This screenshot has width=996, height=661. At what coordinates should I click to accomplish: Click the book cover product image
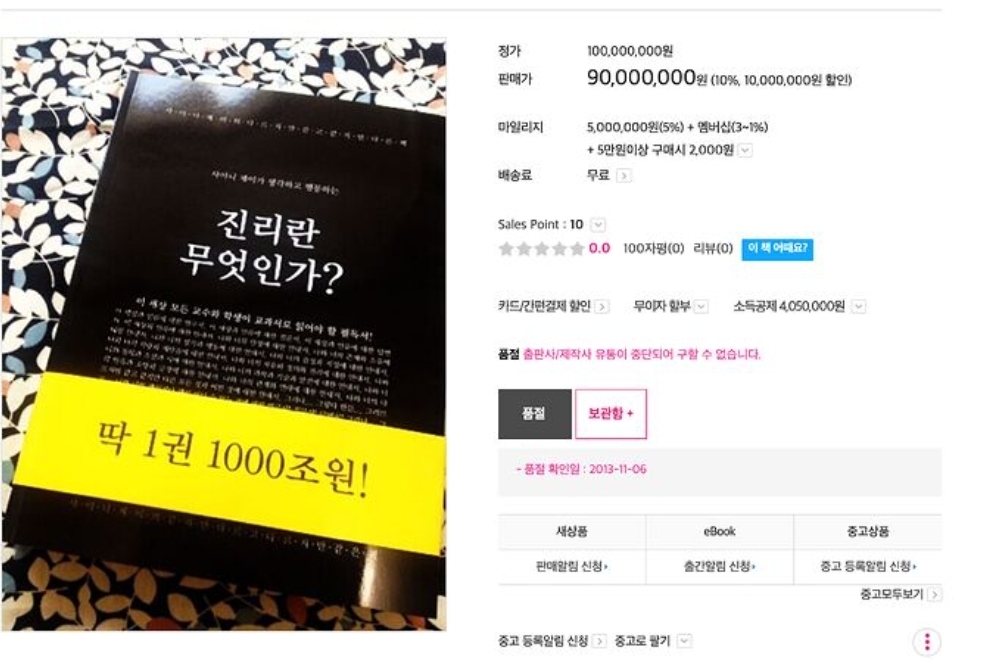pyautogui.click(x=224, y=335)
